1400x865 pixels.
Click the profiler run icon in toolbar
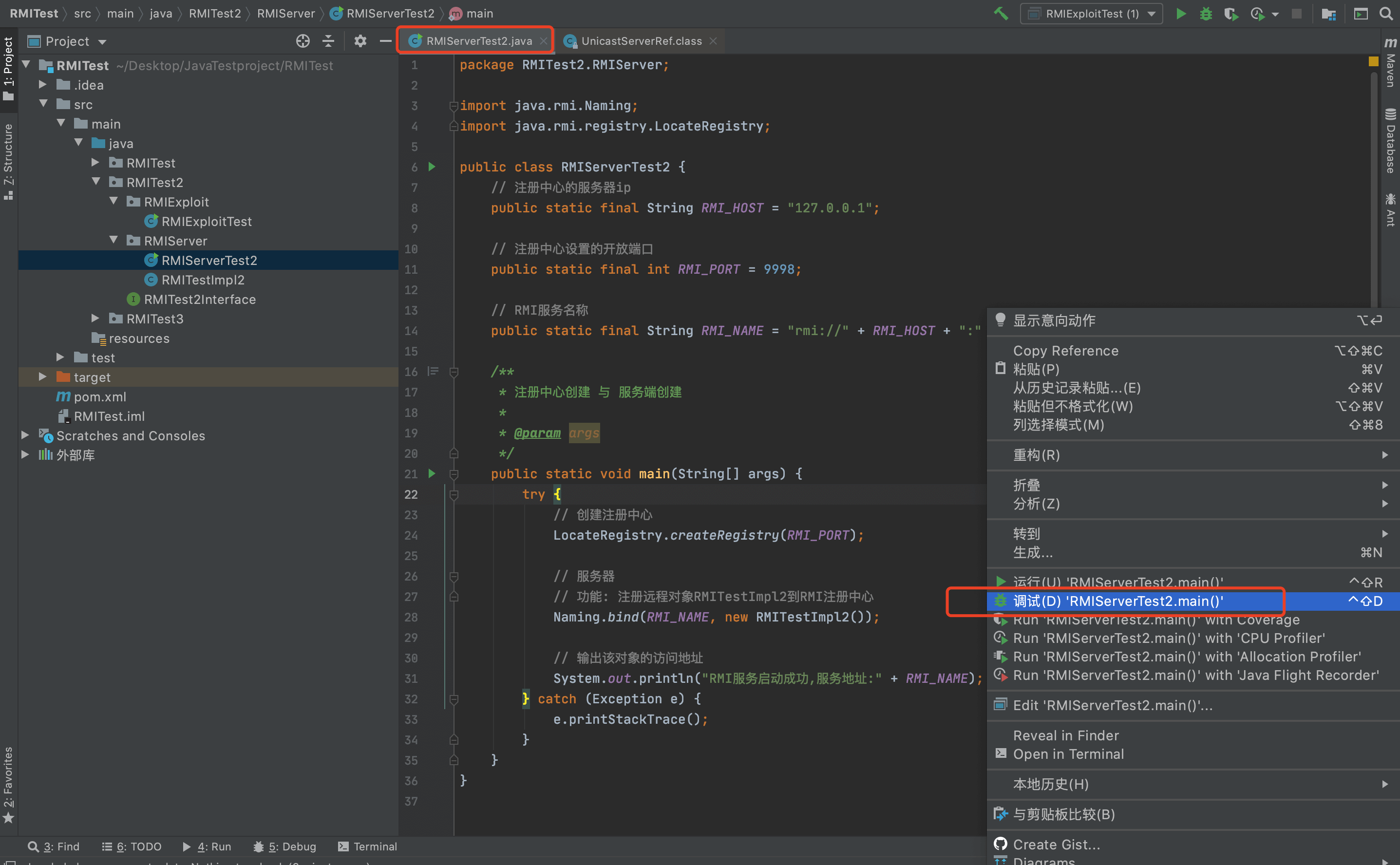pyautogui.click(x=1258, y=13)
